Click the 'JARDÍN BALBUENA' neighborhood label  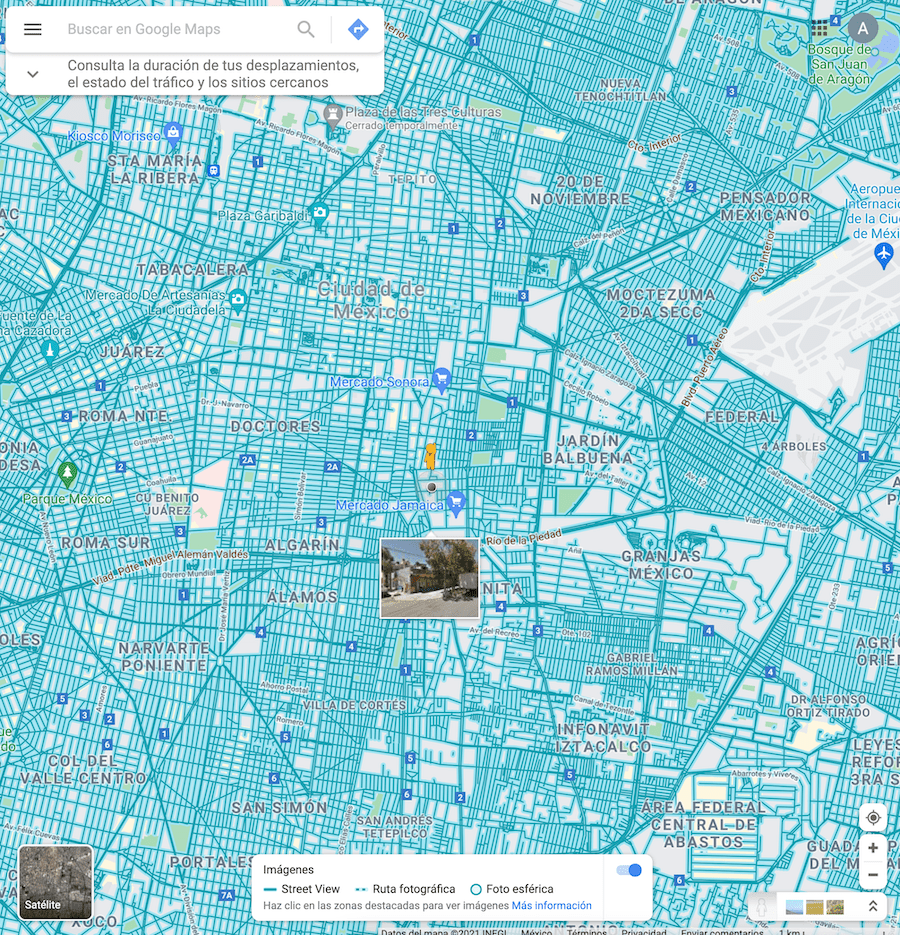pyautogui.click(x=588, y=449)
